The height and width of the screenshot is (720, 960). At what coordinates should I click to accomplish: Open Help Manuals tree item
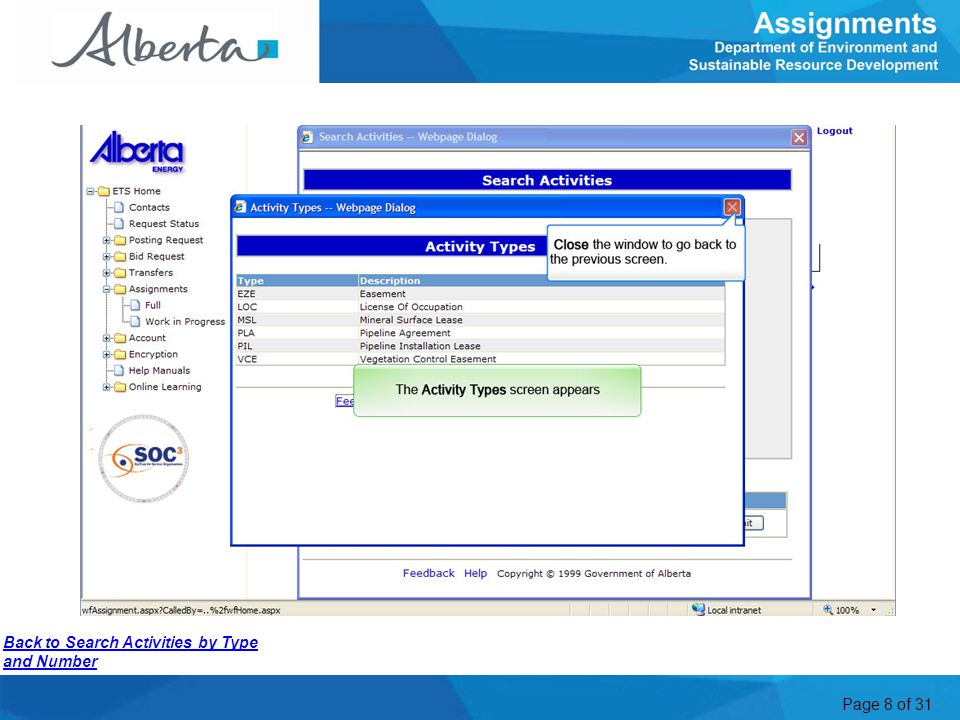159,370
